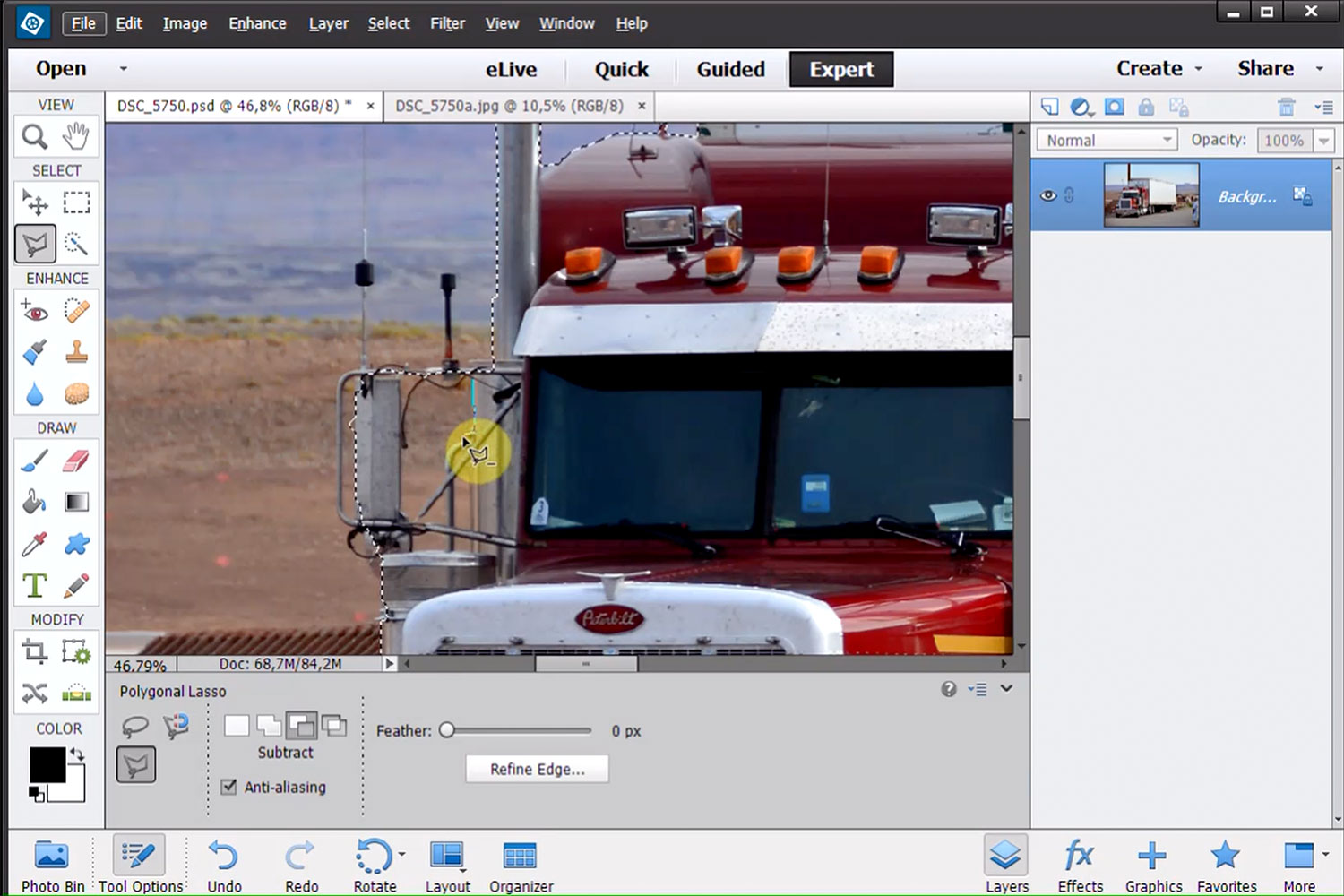
Task: Select the Horizontal Type tool
Action: (35, 586)
